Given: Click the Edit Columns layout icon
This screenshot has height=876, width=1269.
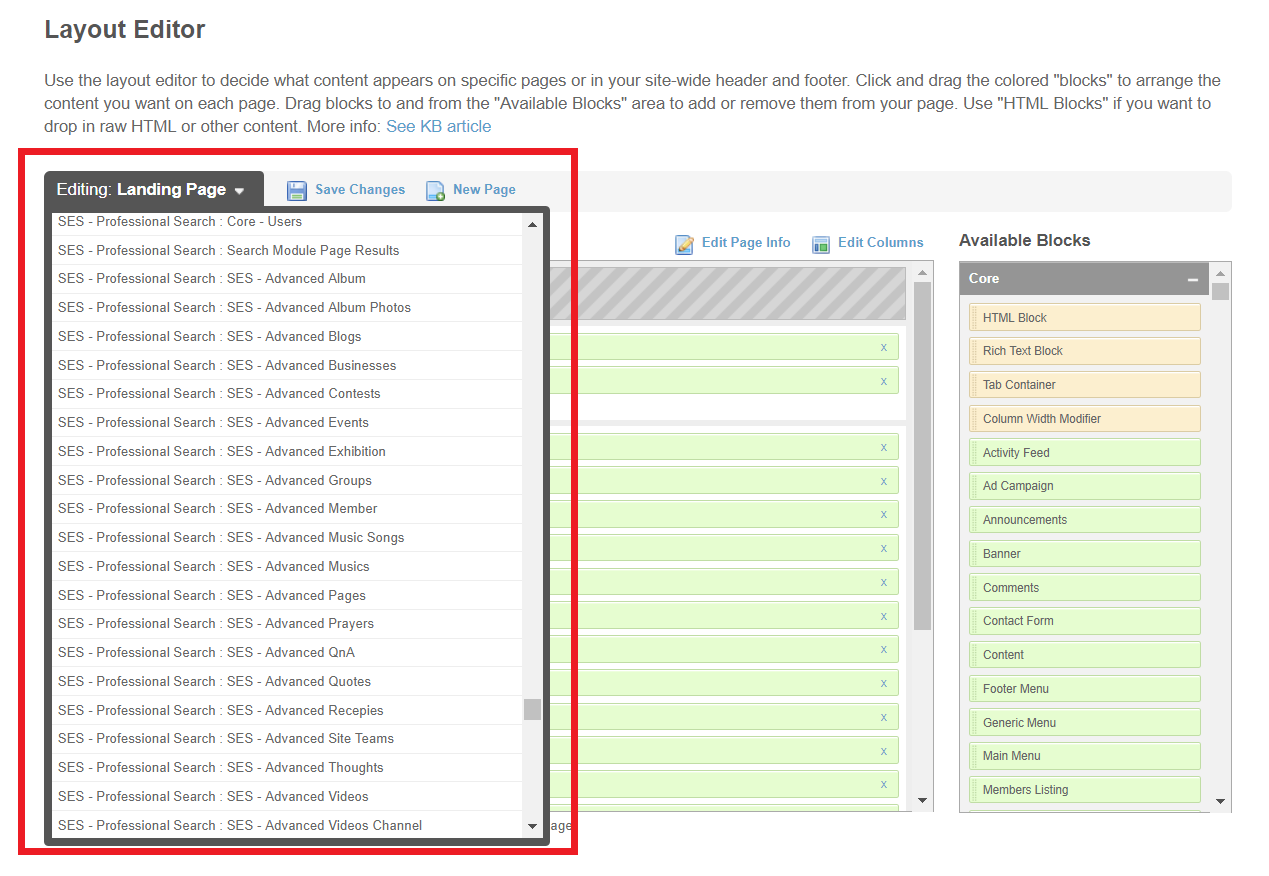Looking at the screenshot, I should [x=821, y=244].
